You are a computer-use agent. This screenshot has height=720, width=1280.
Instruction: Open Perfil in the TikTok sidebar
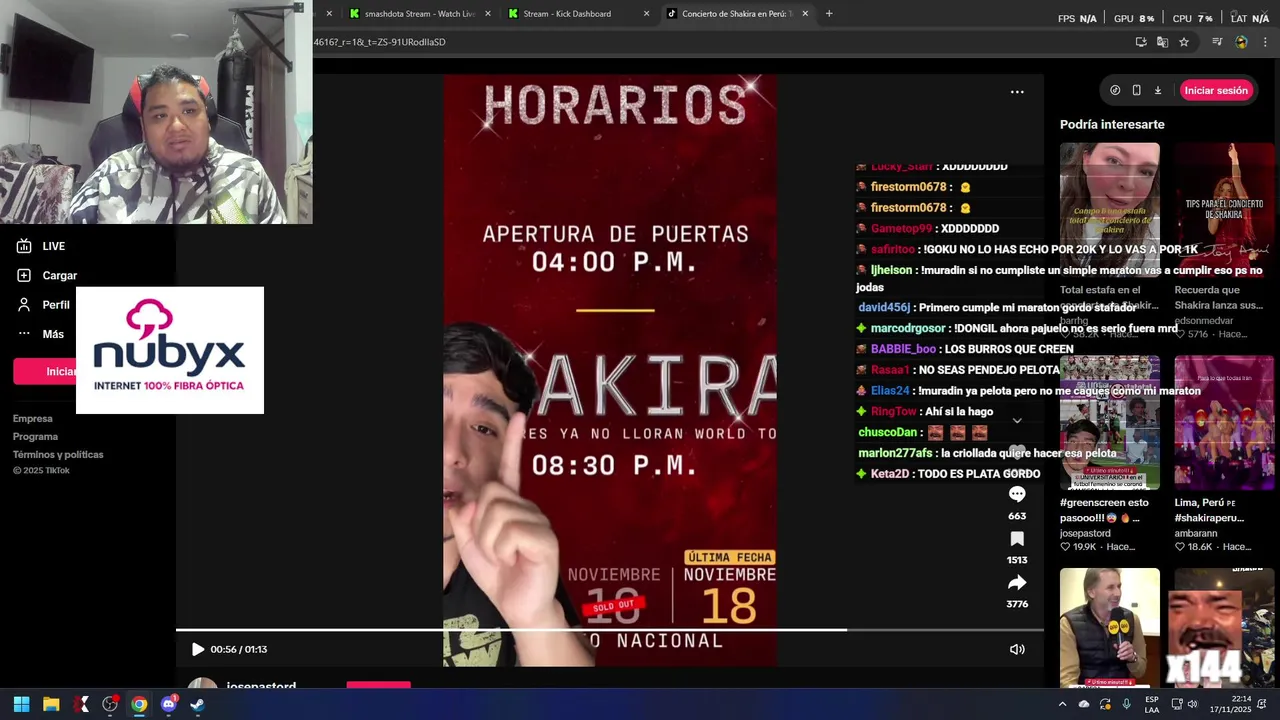[x=43, y=305]
